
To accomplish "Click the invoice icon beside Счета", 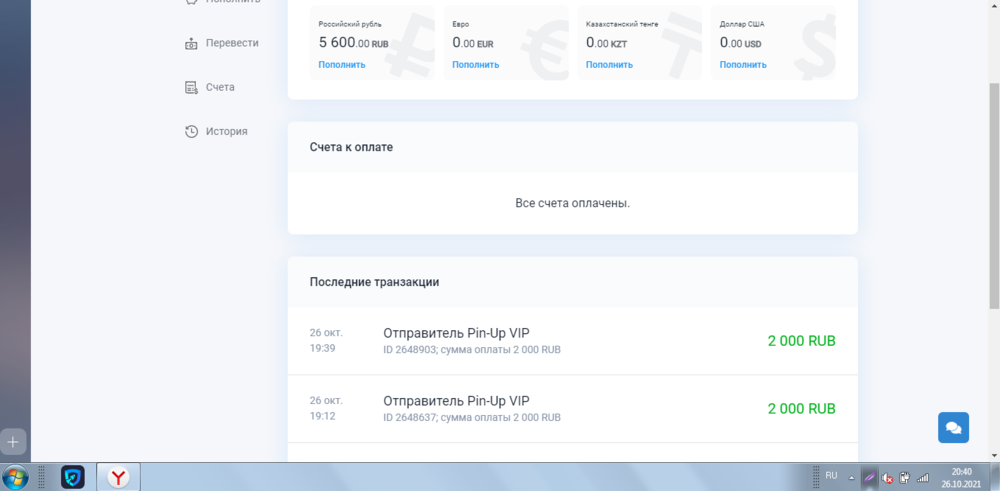I will [191, 87].
